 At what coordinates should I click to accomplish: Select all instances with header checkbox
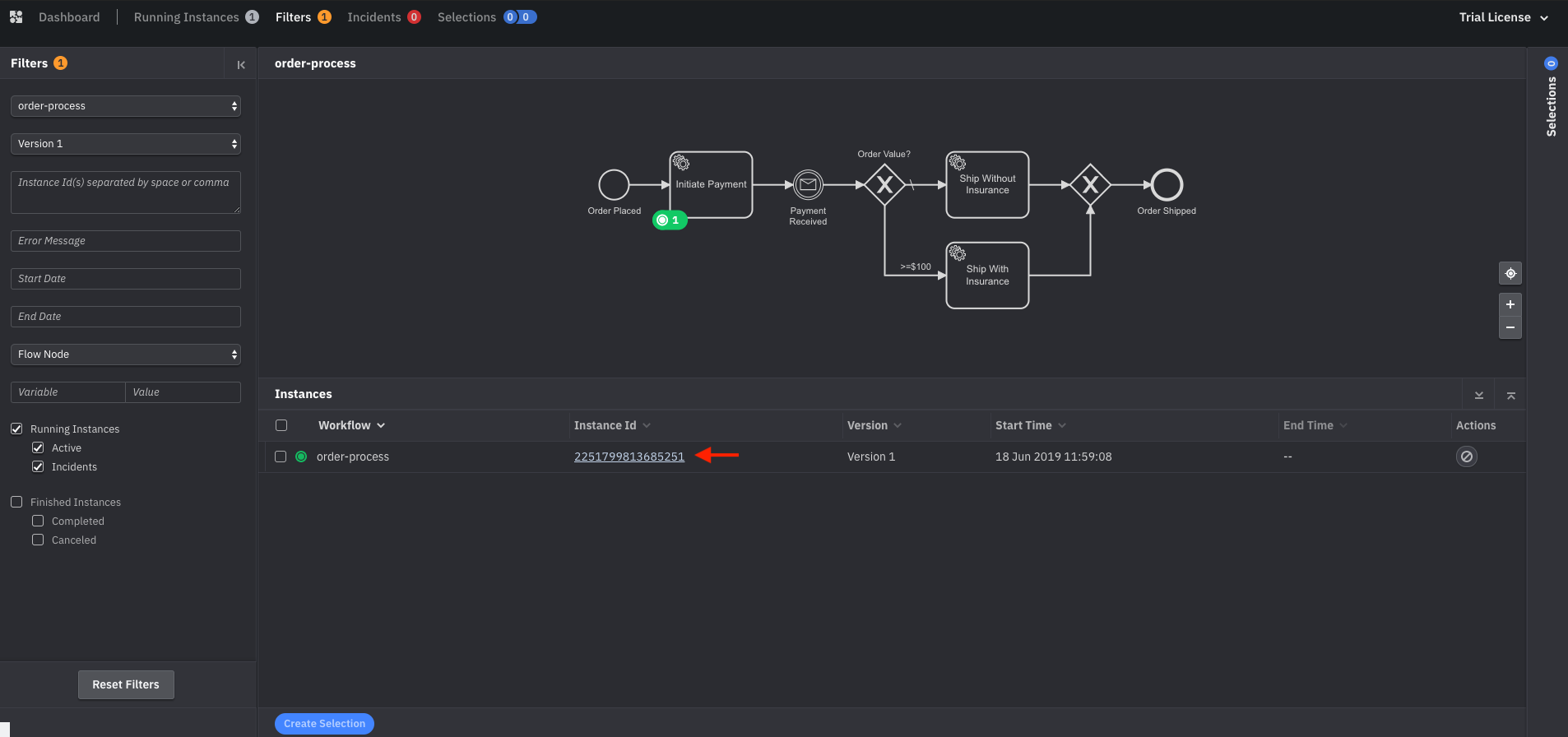point(281,425)
